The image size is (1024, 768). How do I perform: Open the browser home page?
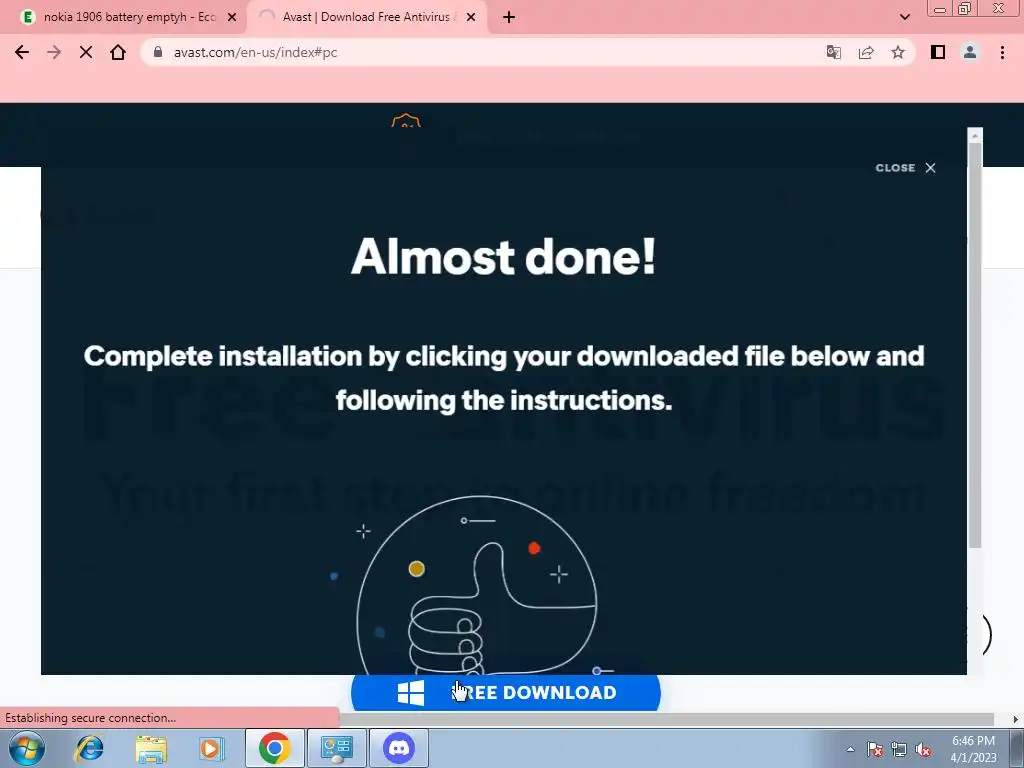[x=118, y=52]
